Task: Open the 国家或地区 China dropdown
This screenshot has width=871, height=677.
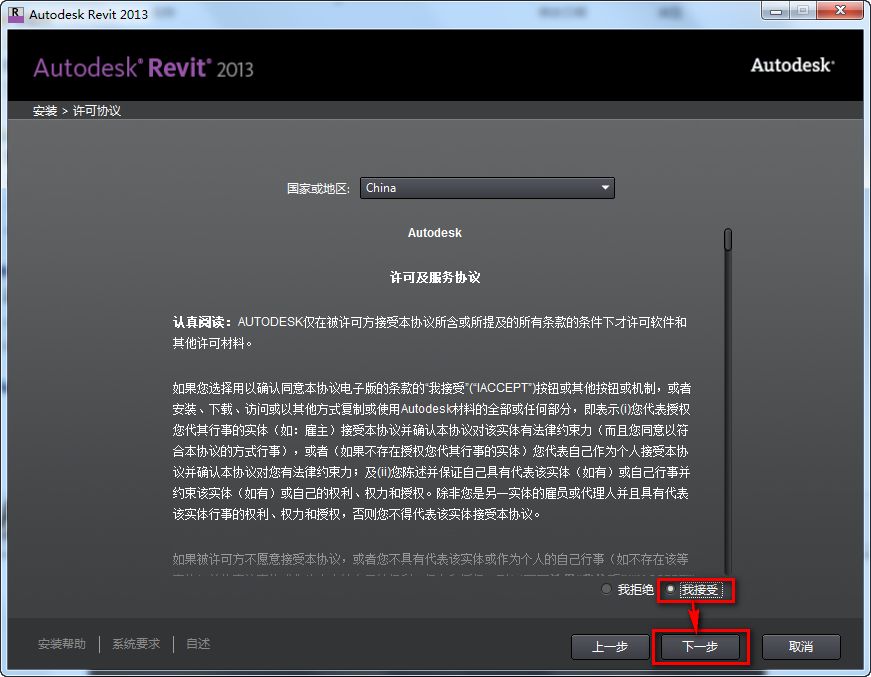Action: 487,188
